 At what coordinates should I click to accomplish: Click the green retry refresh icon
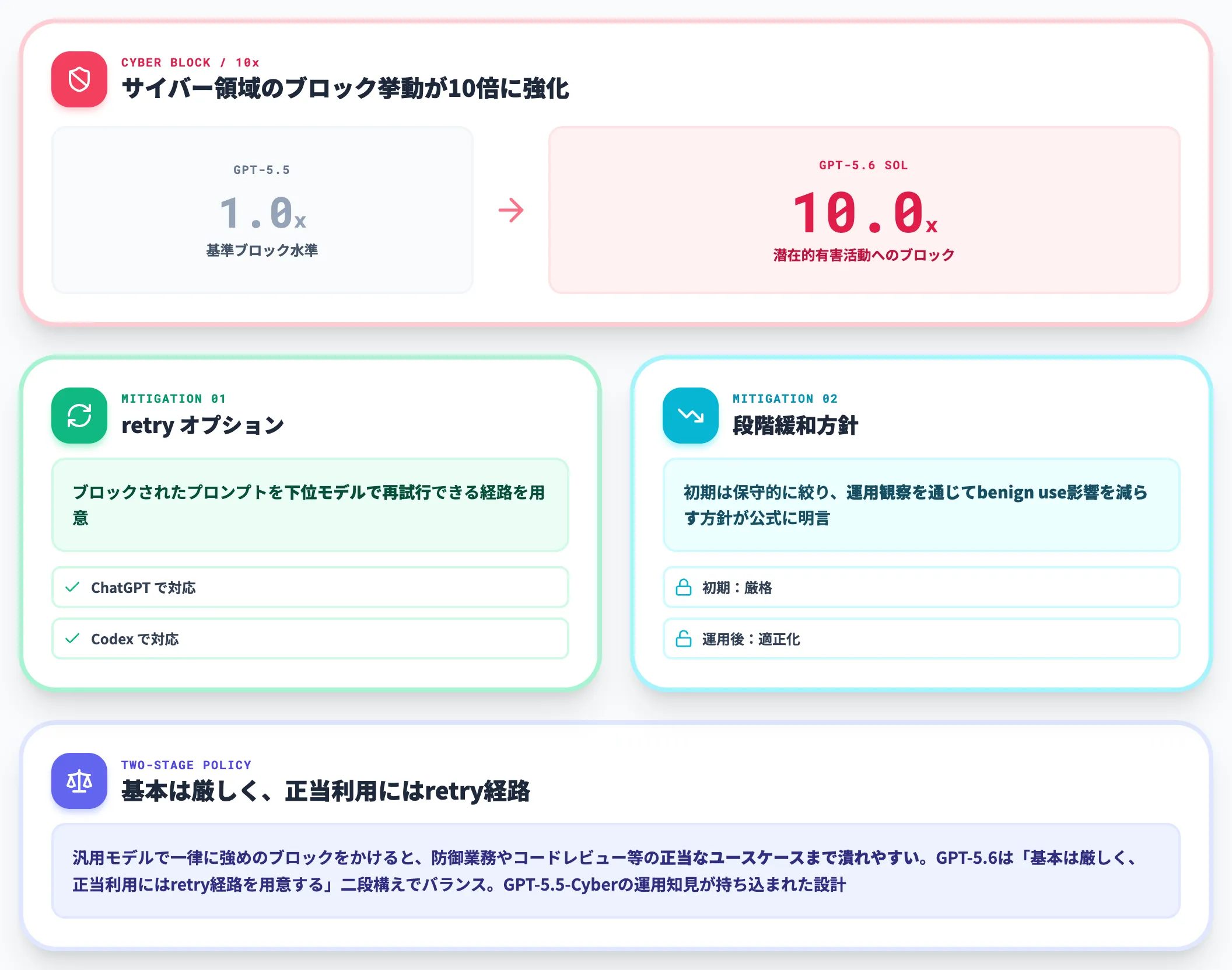click(x=79, y=416)
